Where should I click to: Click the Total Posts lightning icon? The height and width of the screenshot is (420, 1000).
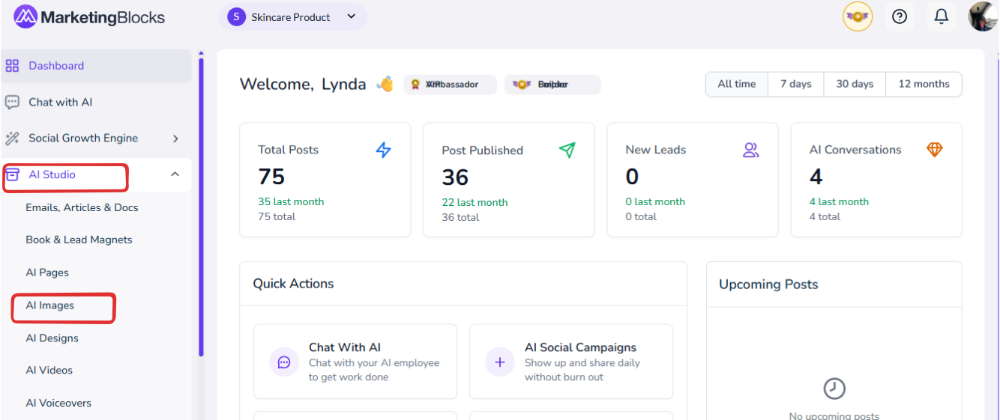(384, 150)
